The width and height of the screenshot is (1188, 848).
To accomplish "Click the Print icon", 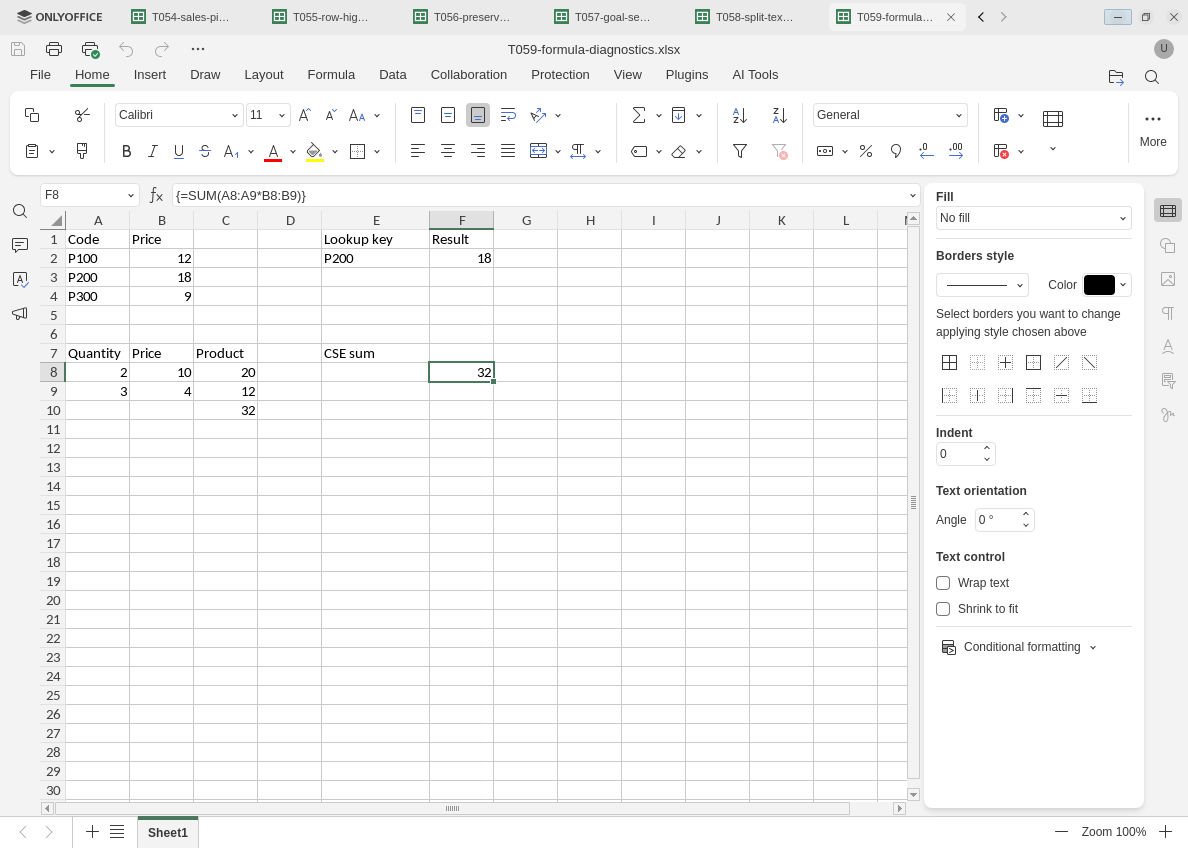I will point(54,49).
